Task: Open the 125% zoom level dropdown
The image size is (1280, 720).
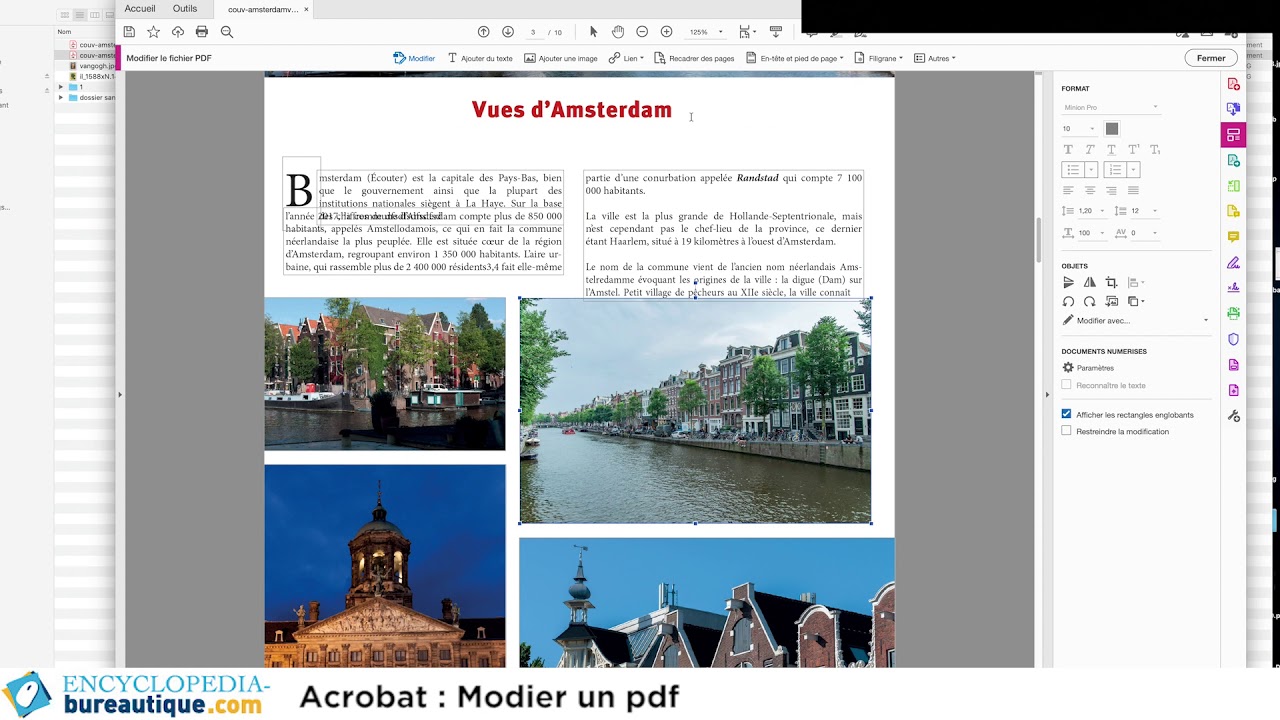Action: click(705, 32)
